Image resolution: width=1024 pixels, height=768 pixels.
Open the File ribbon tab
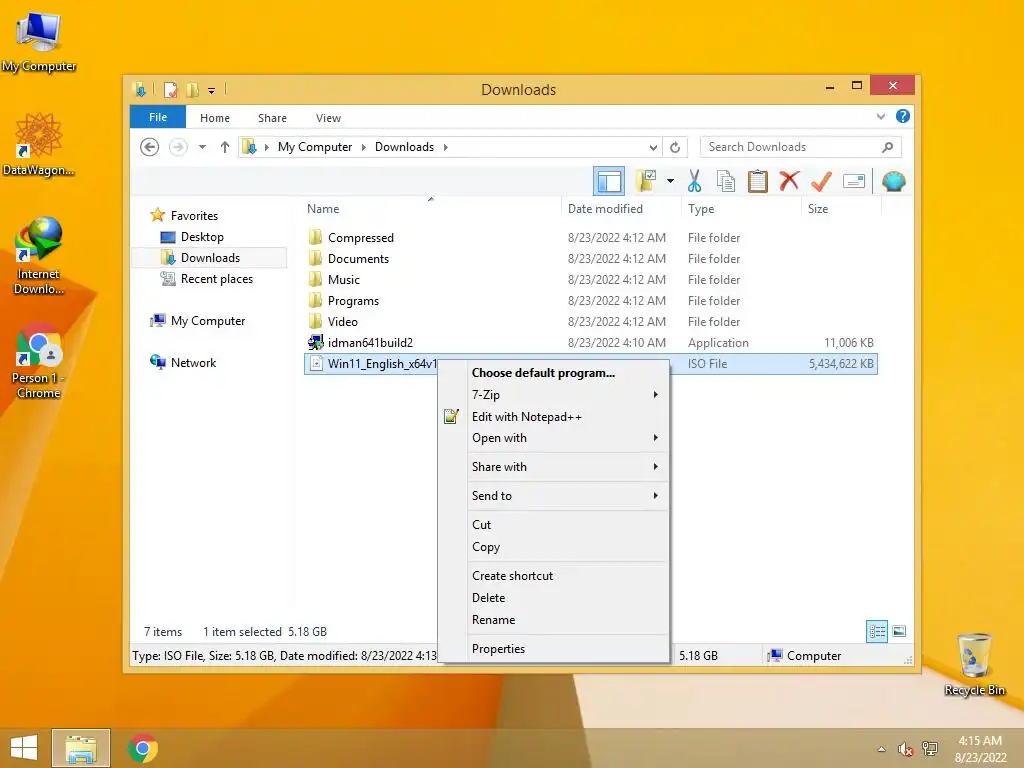click(x=158, y=117)
